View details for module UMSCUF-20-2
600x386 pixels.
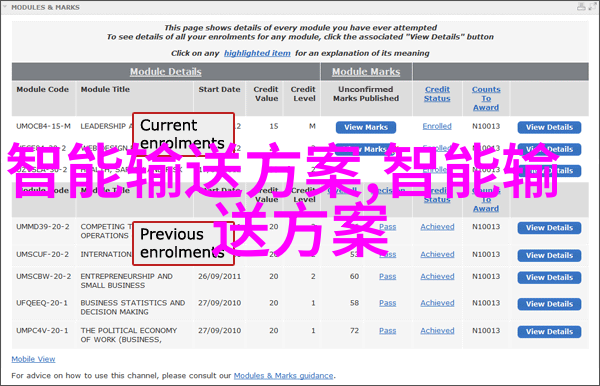point(549,256)
